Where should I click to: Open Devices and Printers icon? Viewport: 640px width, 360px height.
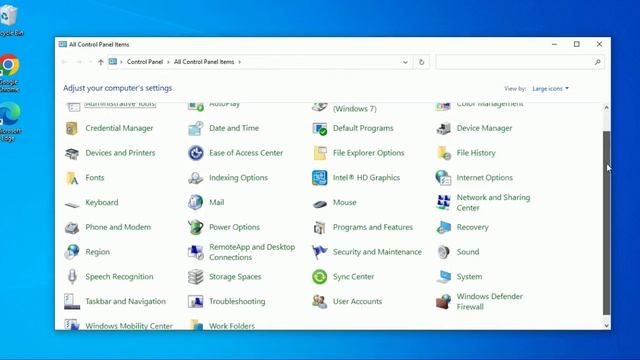pyautogui.click(x=72, y=153)
